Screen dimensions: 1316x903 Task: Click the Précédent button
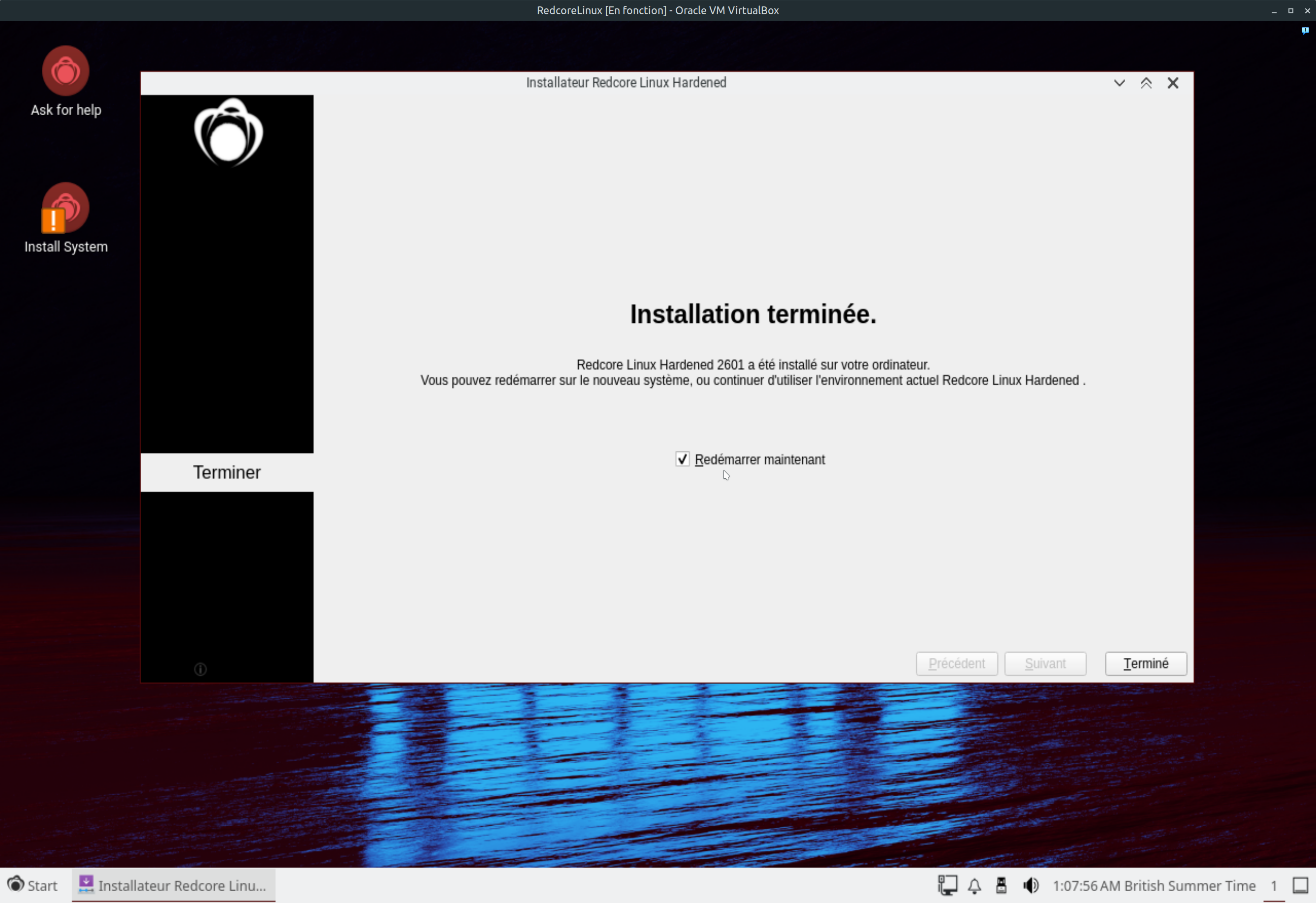956,663
